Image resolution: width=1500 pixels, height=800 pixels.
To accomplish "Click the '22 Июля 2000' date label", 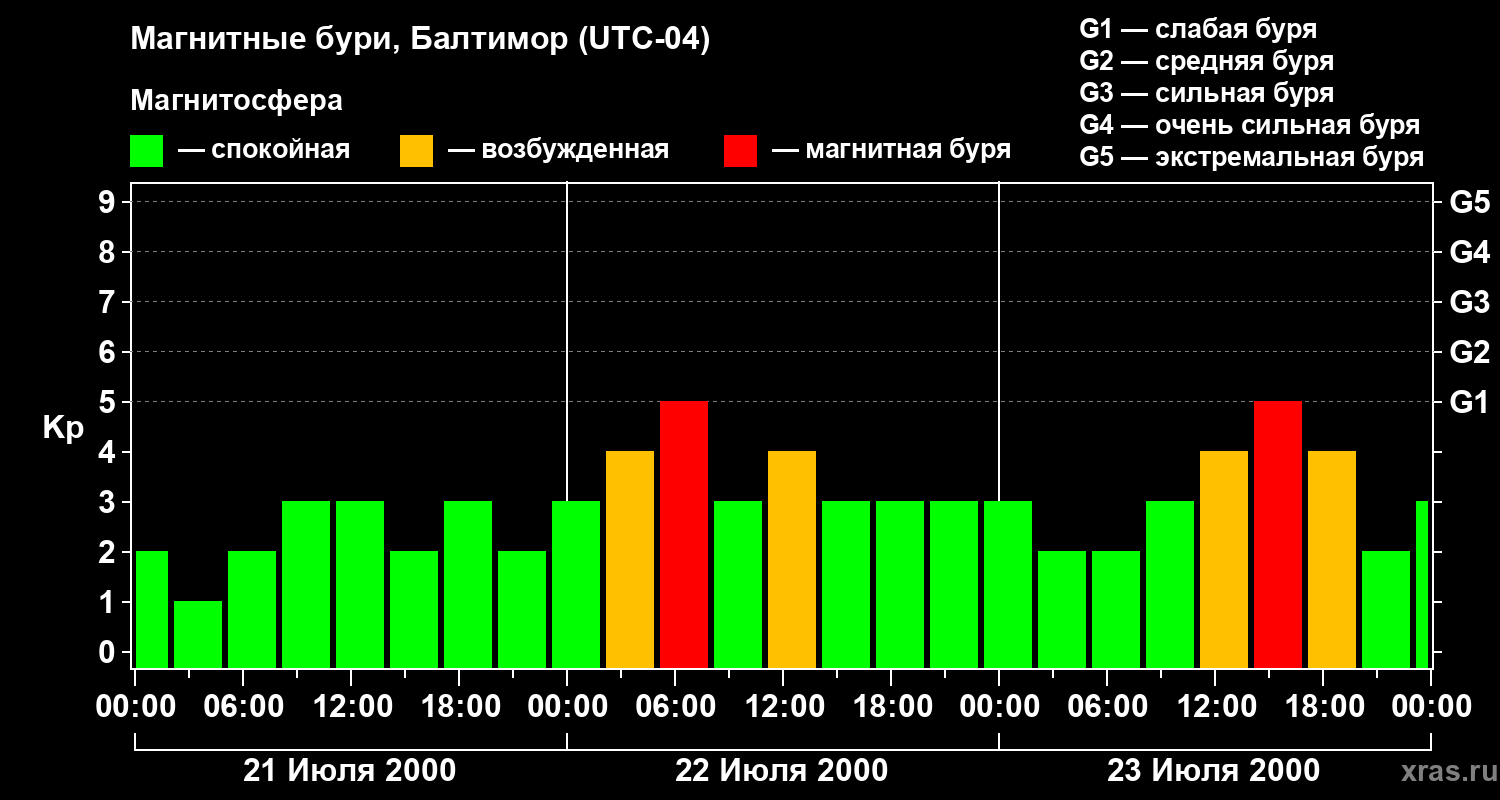I will [782, 771].
